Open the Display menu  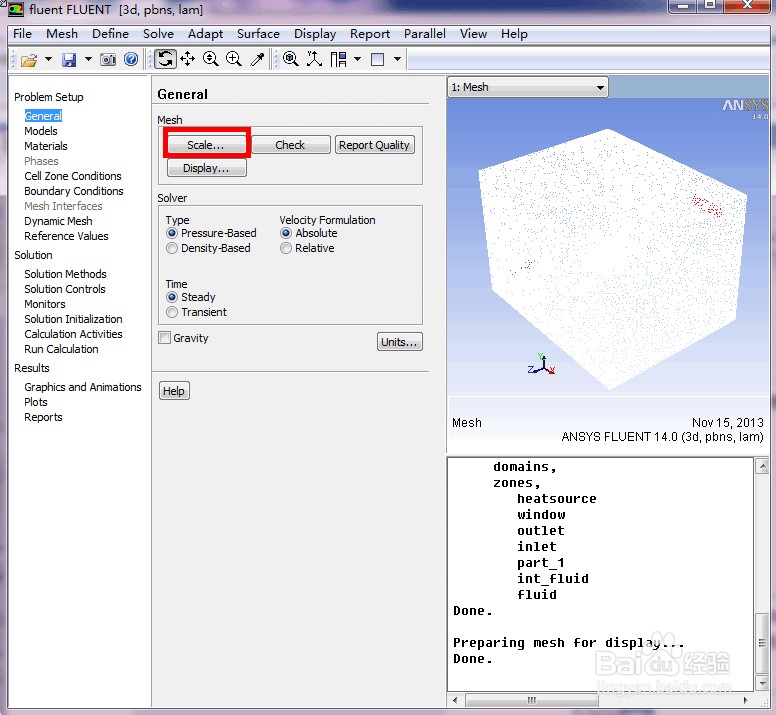[315, 34]
